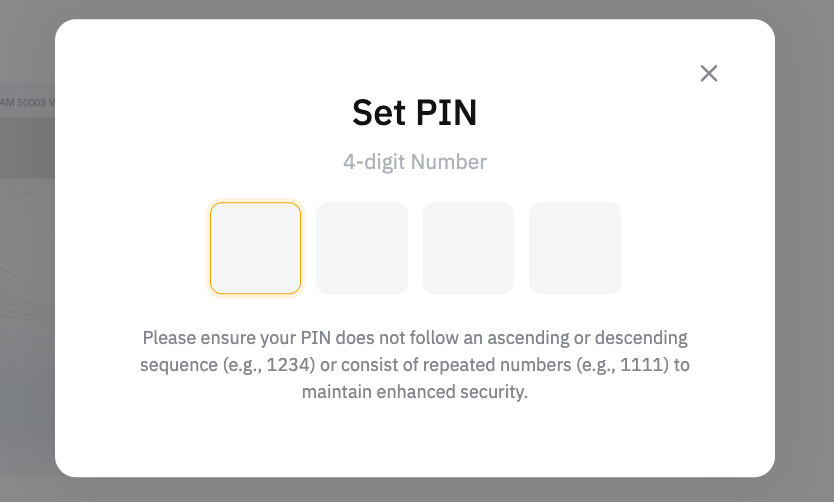Click the "1111" example in the notice
The width and height of the screenshot is (834, 502).
click(640, 365)
